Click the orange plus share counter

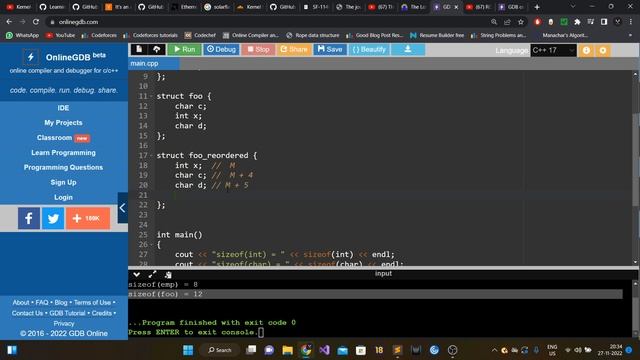(88, 218)
